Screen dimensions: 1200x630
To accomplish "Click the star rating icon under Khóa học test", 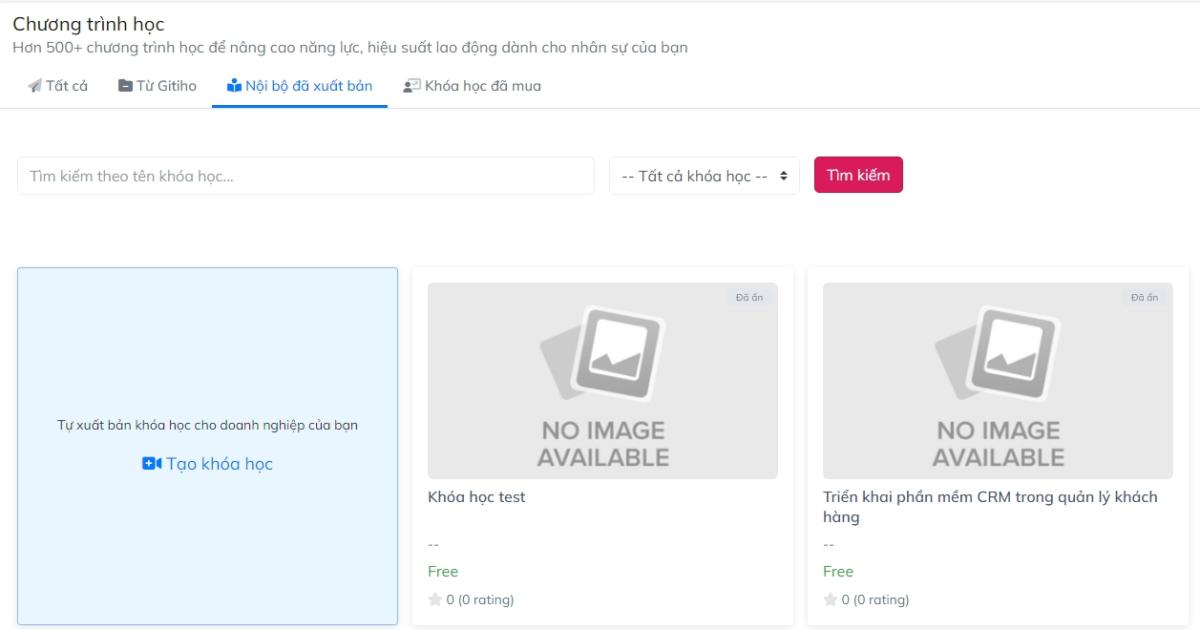I will 433,600.
